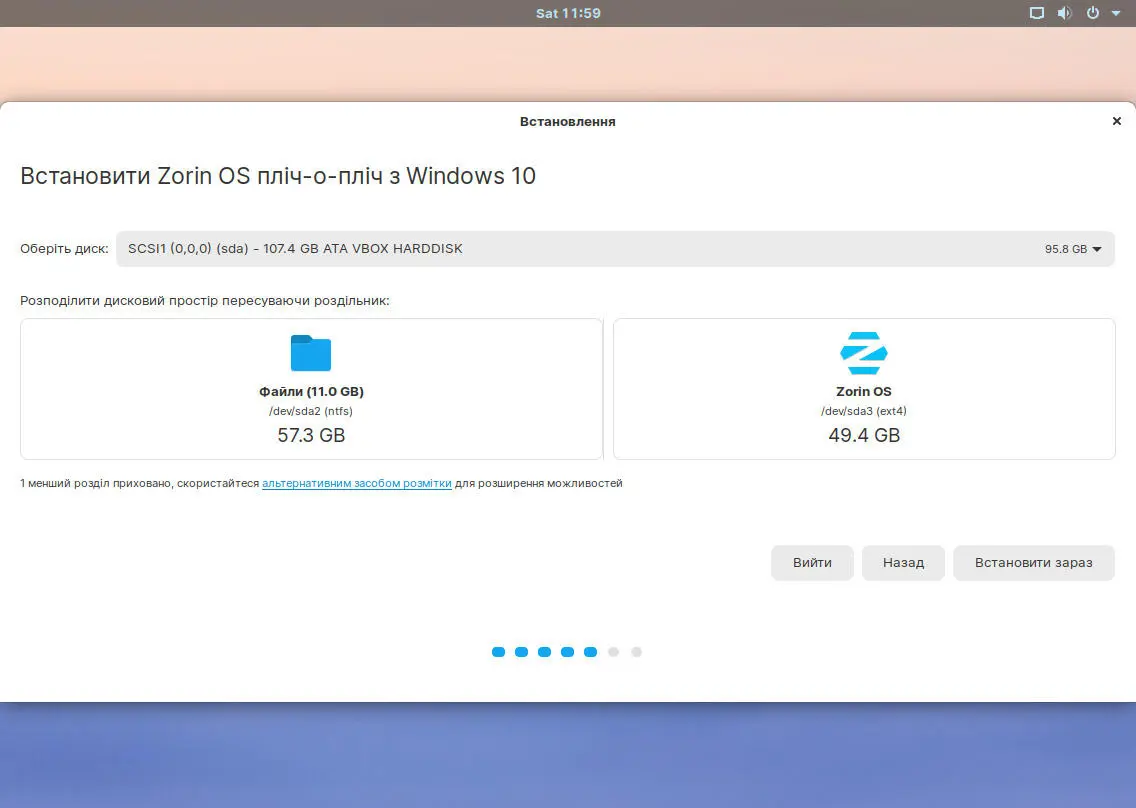The height and width of the screenshot is (808, 1136).
Task: Click the /dev/sda3 (ext4) label
Action: pyautogui.click(x=864, y=411)
